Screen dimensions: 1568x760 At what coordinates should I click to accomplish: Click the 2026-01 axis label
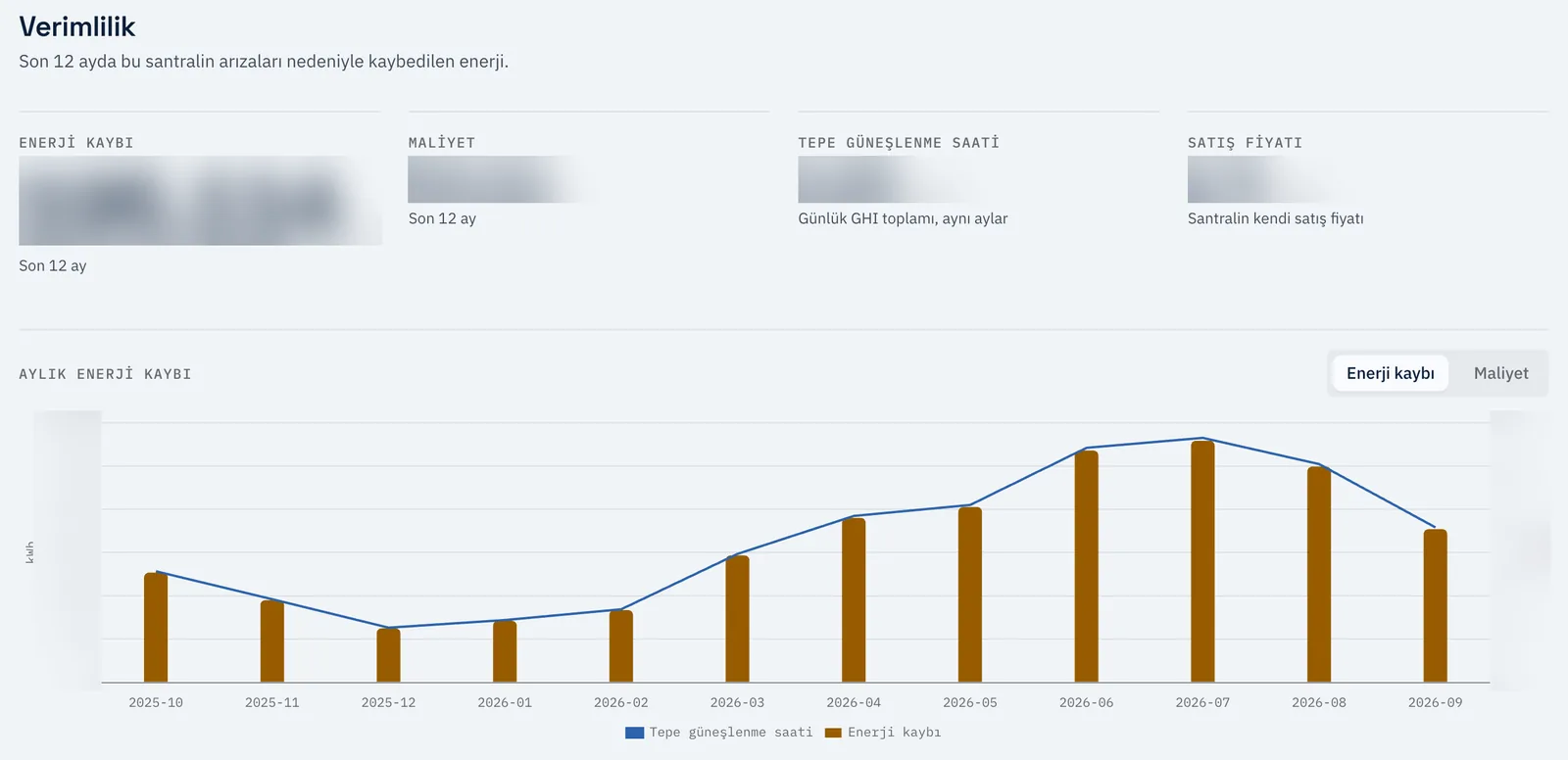(x=505, y=702)
